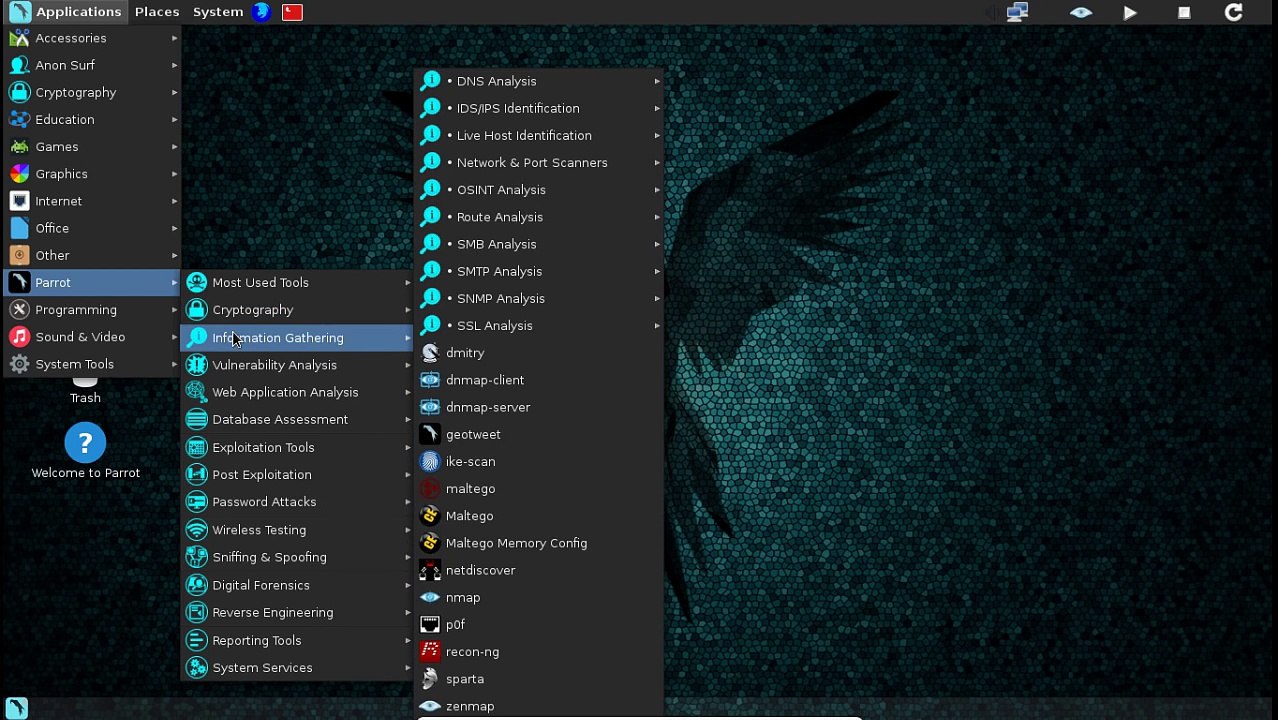Select Sniffing & Spoofing entry

click(x=297, y=557)
